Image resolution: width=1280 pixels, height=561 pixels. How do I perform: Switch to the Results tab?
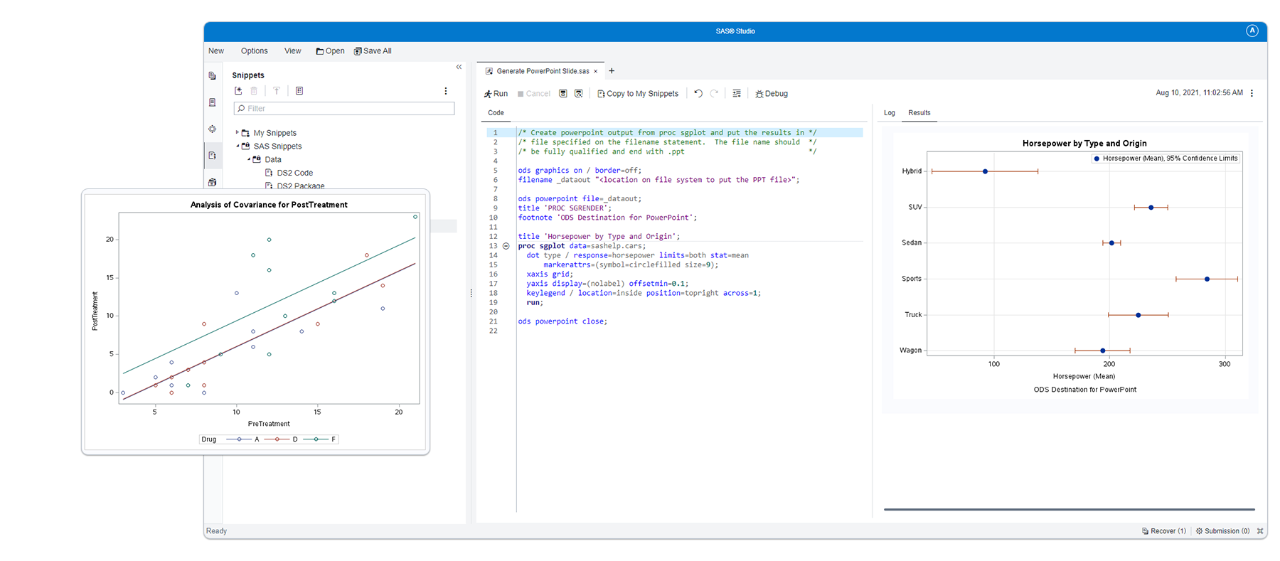click(919, 113)
